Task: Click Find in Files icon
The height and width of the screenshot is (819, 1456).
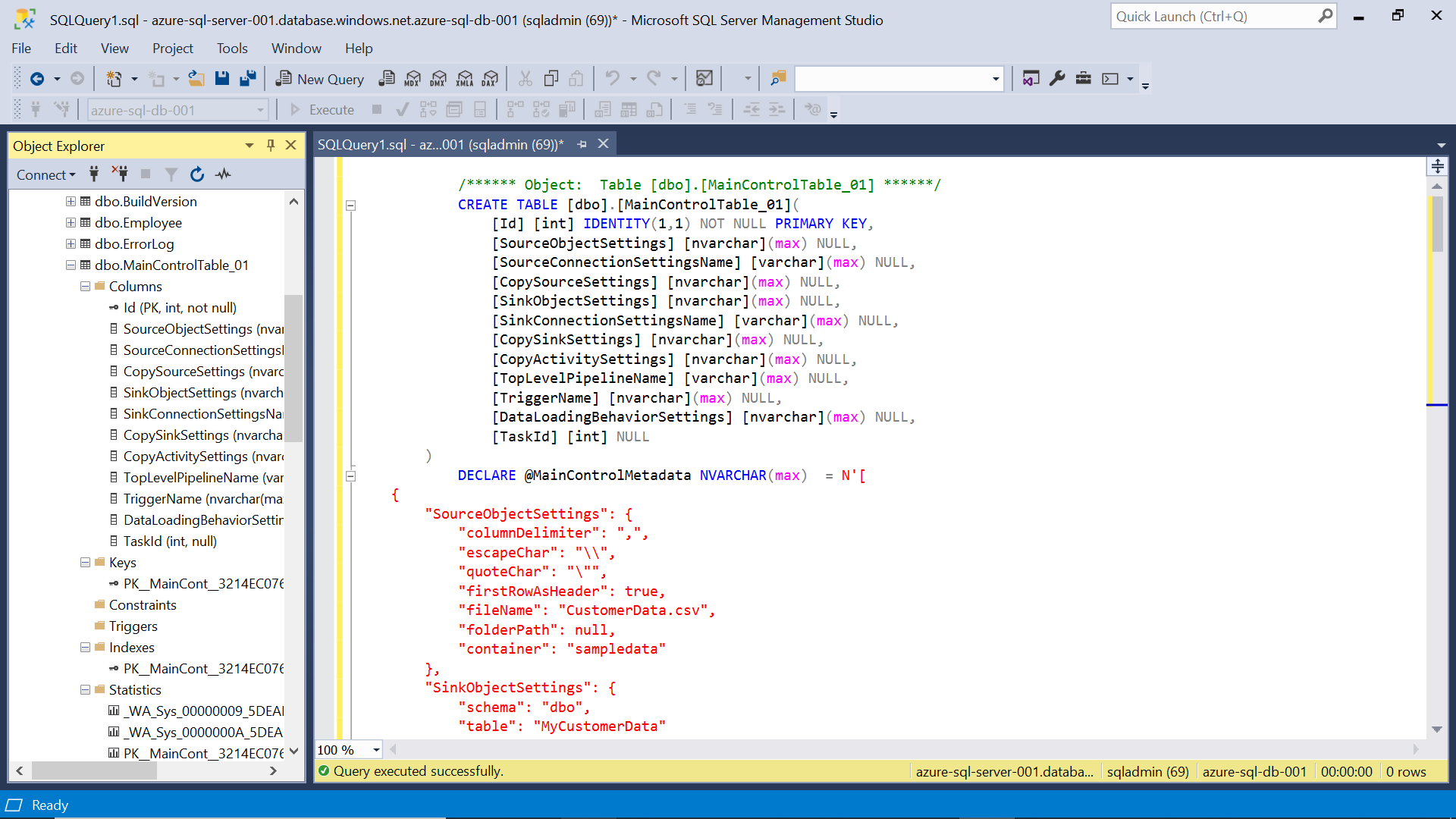Action: (778, 78)
